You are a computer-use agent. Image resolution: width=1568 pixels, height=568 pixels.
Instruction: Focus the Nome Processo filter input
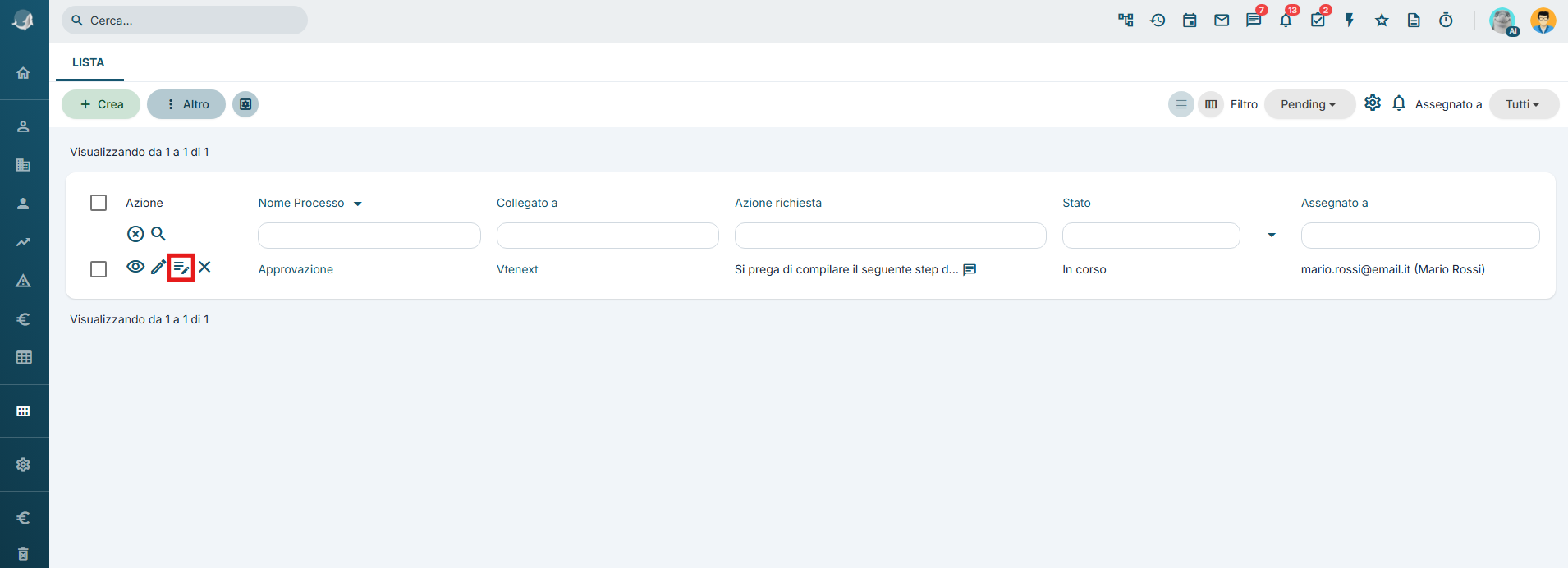(x=369, y=236)
